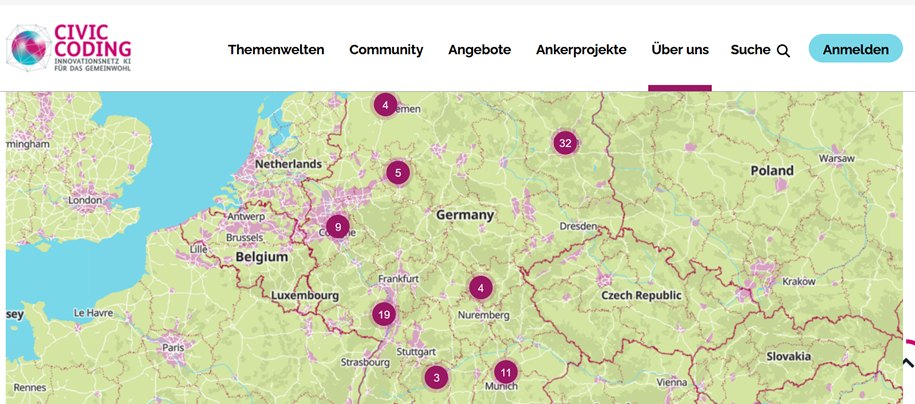Open the cluster marker 4 above Nuremberg
The height and width of the screenshot is (404, 915).
pyautogui.click(x=481, y=288)
